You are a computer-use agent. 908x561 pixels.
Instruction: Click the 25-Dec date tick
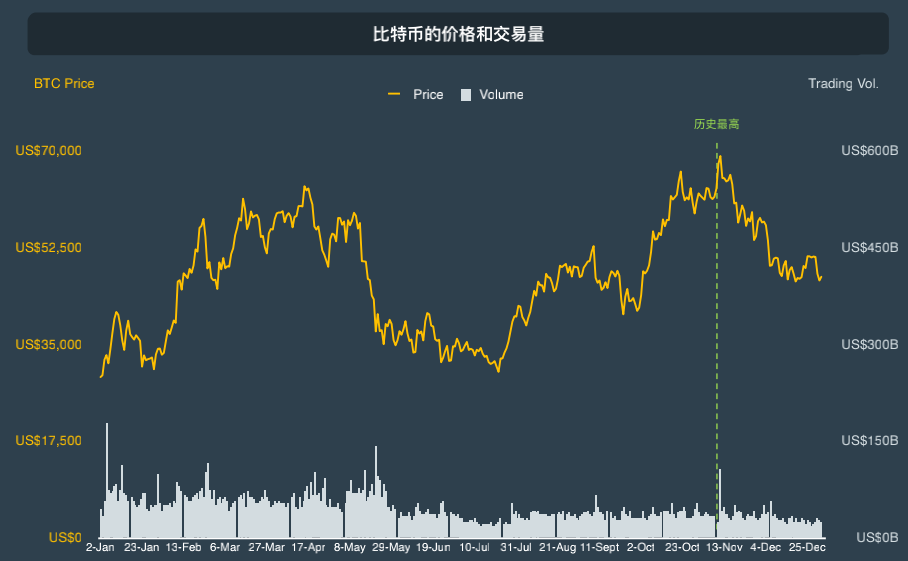pyautogui.click(x=807, y=547)
